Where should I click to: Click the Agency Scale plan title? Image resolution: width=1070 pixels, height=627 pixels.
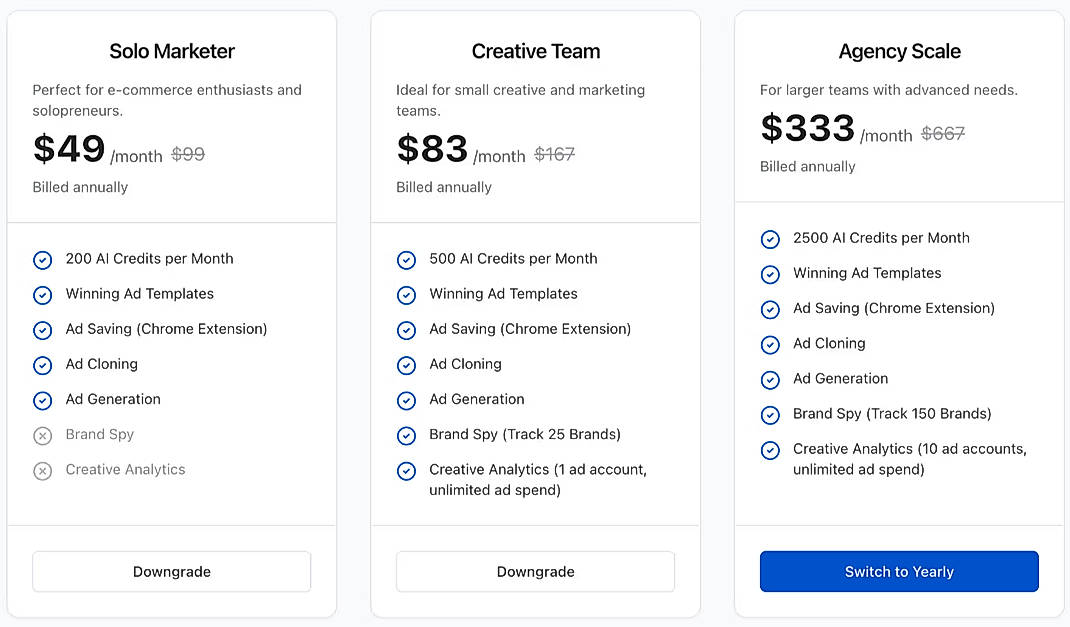tap(899, 51)
